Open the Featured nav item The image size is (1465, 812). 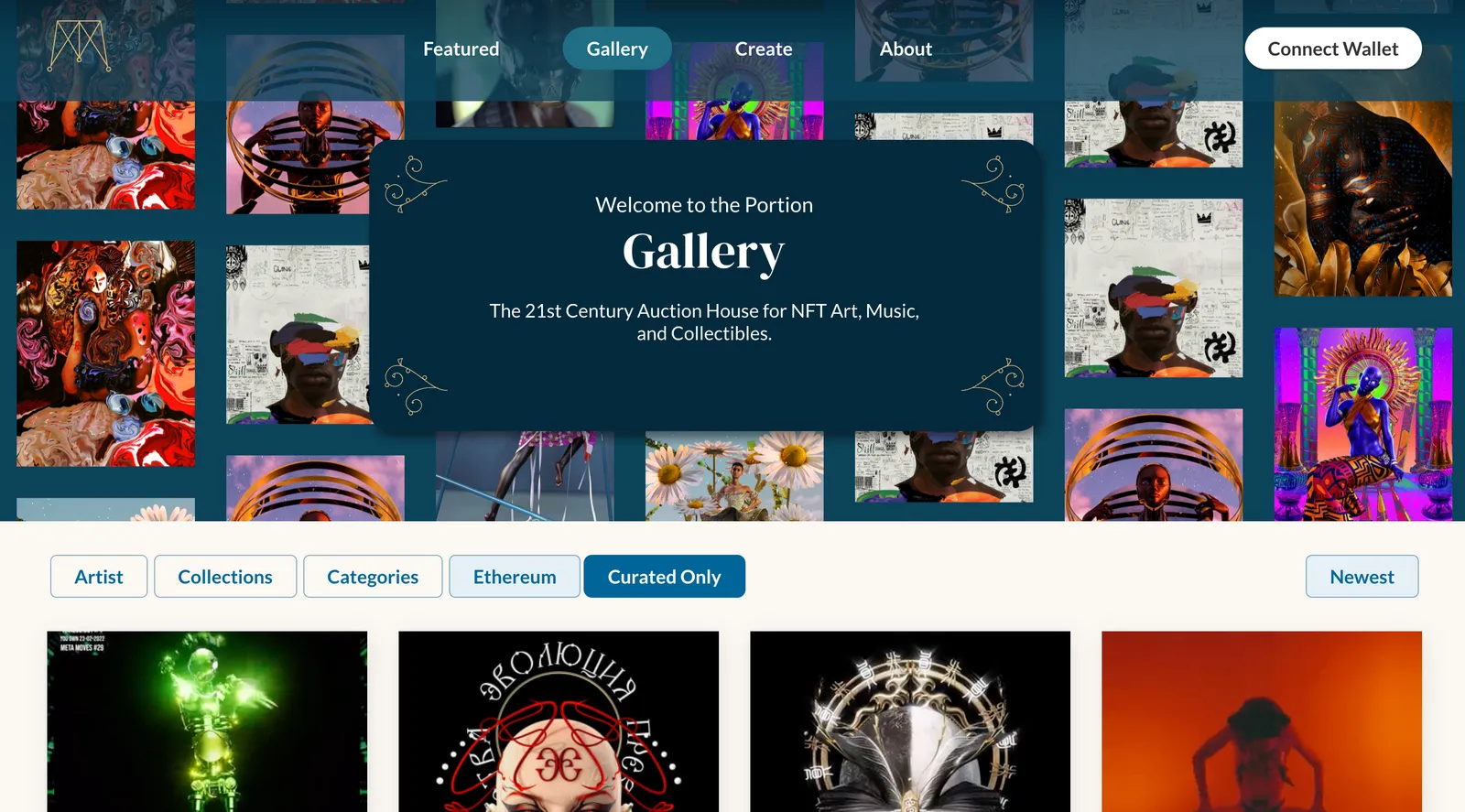click(461, 49)
